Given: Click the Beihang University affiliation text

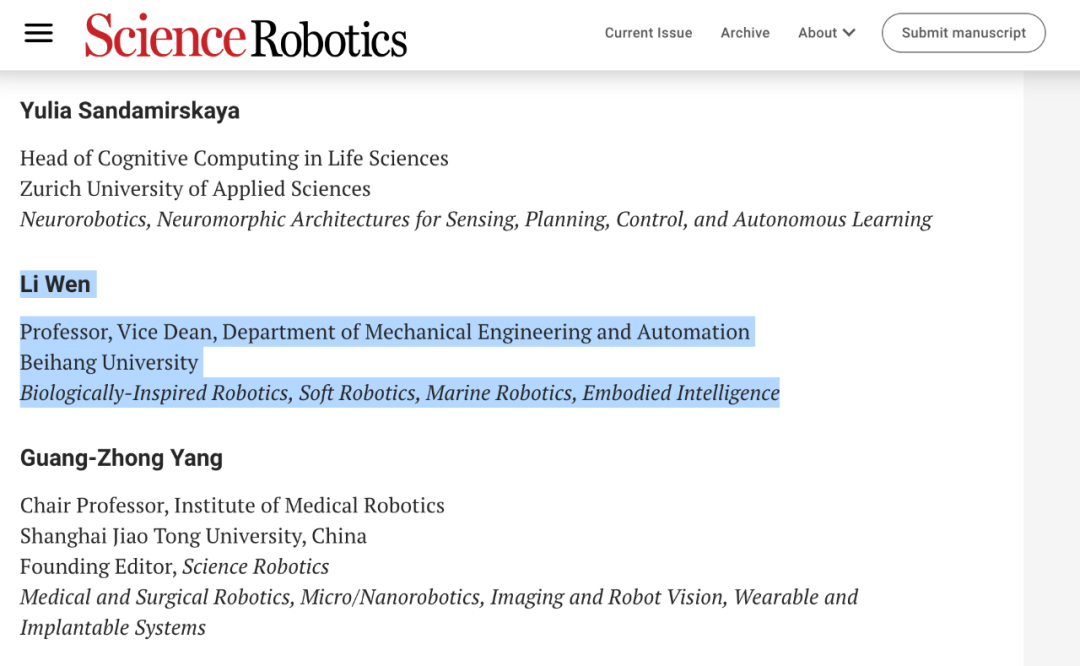Looking at the screenshot, I should tap(109, 362).
